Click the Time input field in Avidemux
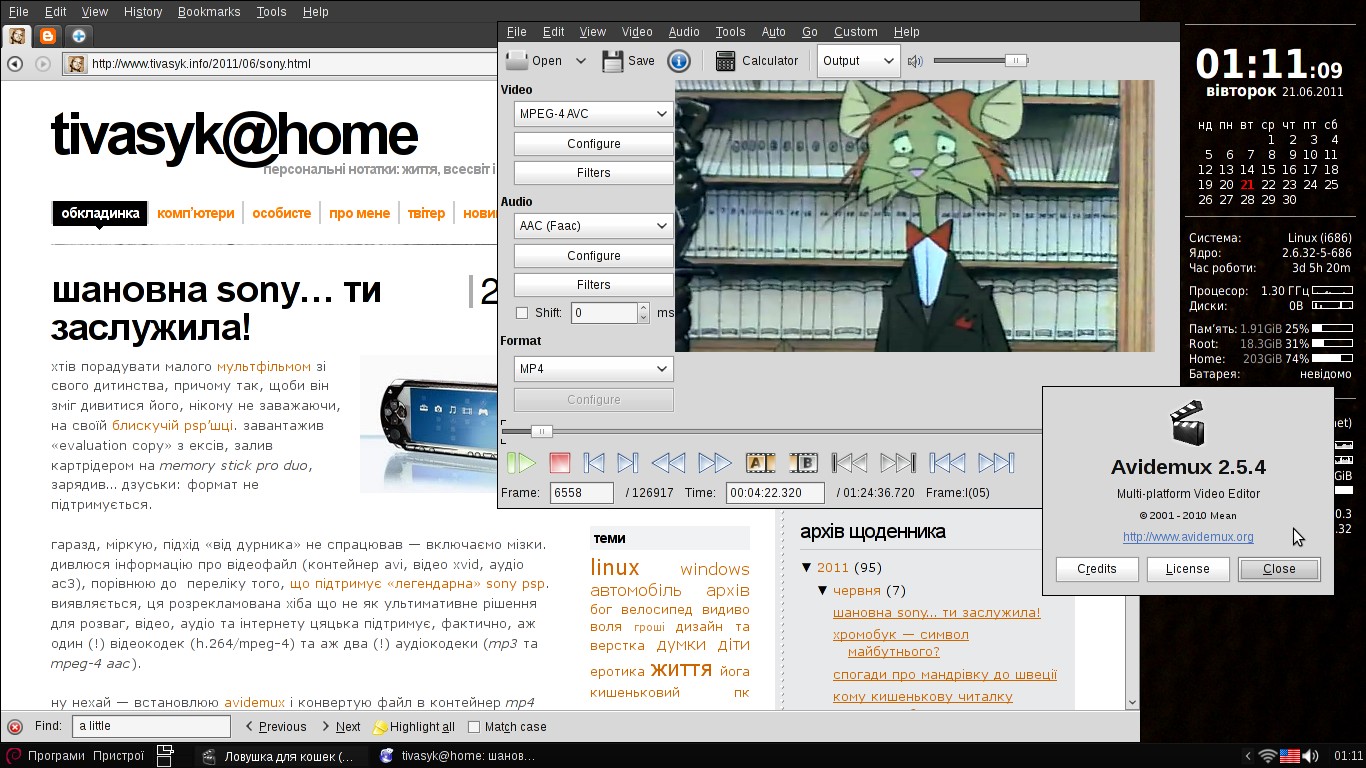 [775, 493]
